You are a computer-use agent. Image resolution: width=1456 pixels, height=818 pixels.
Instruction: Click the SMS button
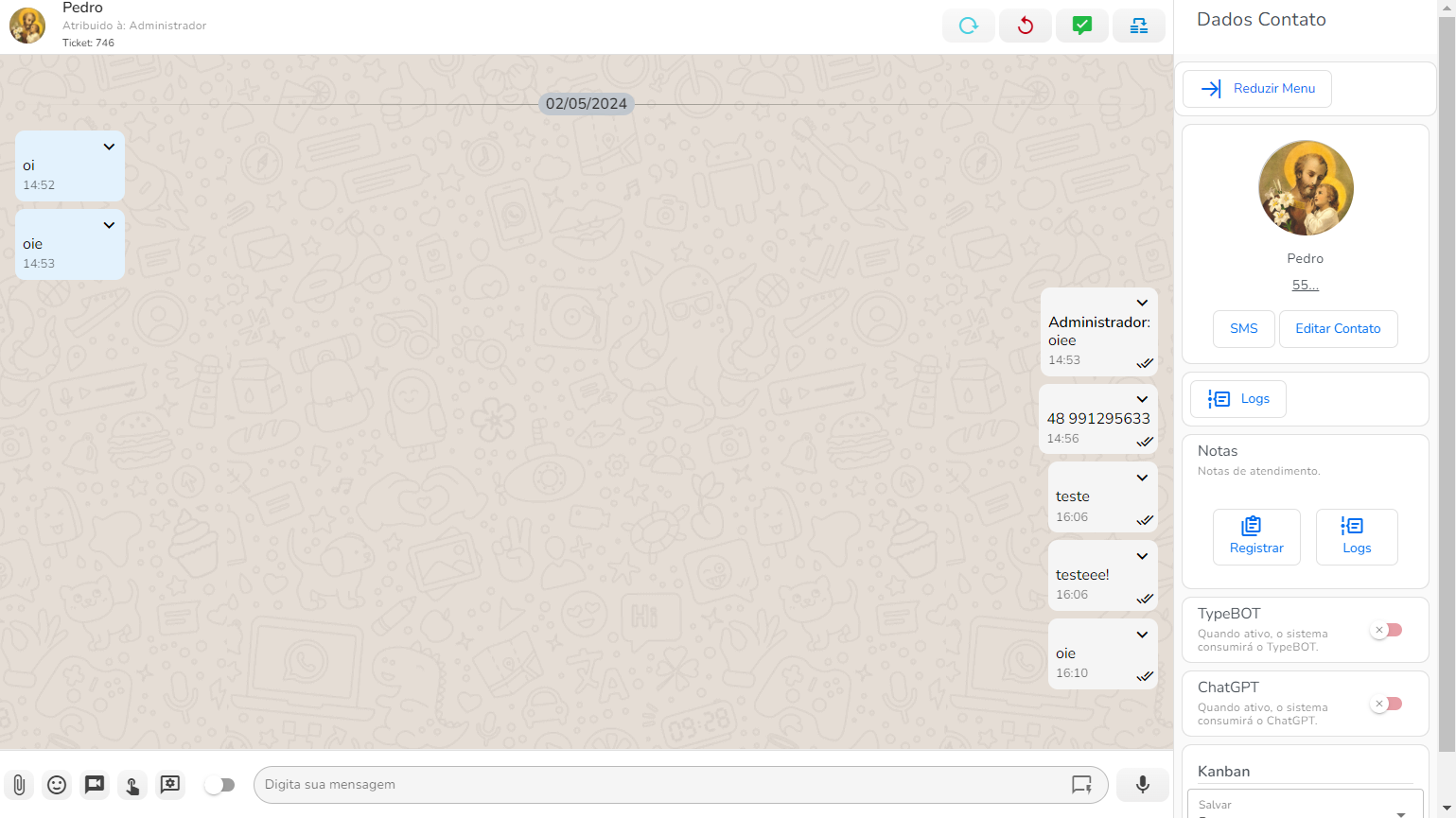(1243, 329)
